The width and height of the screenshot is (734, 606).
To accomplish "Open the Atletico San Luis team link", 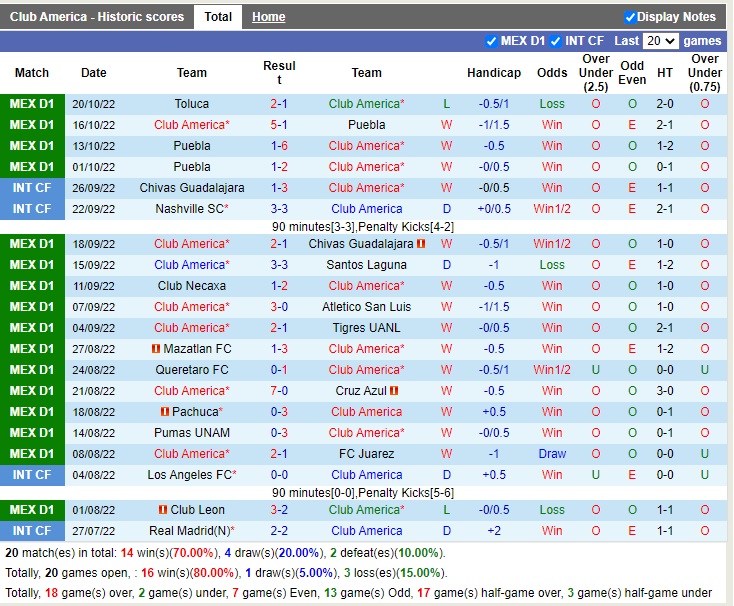I will tap(366, 307).
